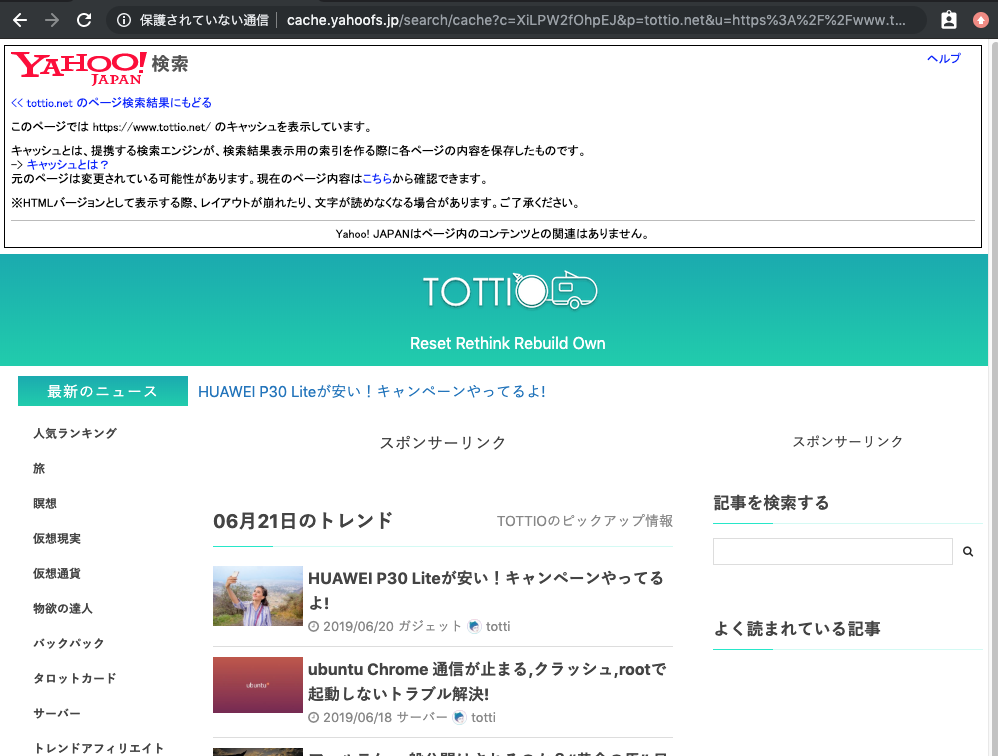Image resolution: width=998 pixels, height=756 pixels.
Task: Click the browser forward arrow
Action: pos(52,20)
